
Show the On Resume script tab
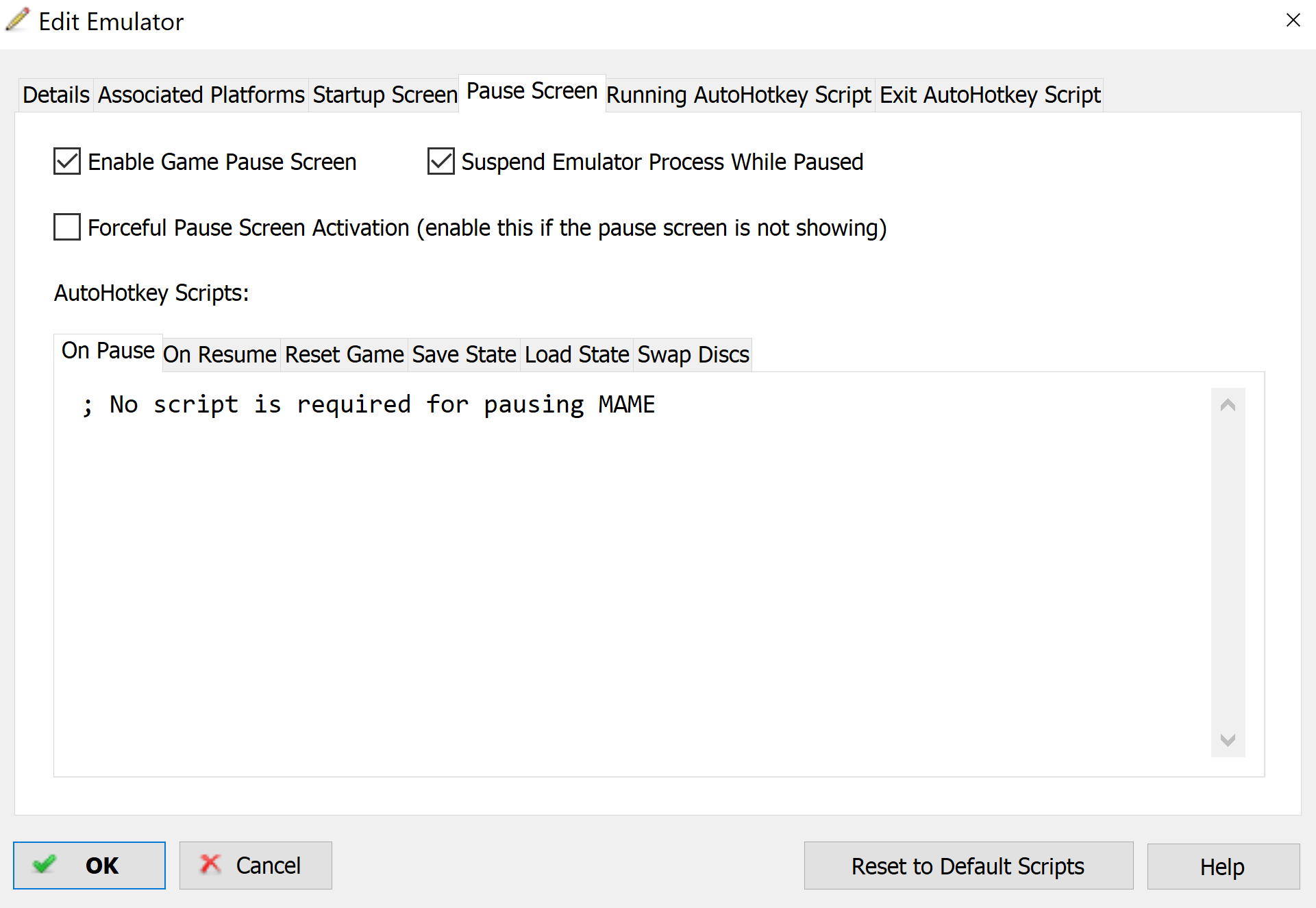[220, 354]
